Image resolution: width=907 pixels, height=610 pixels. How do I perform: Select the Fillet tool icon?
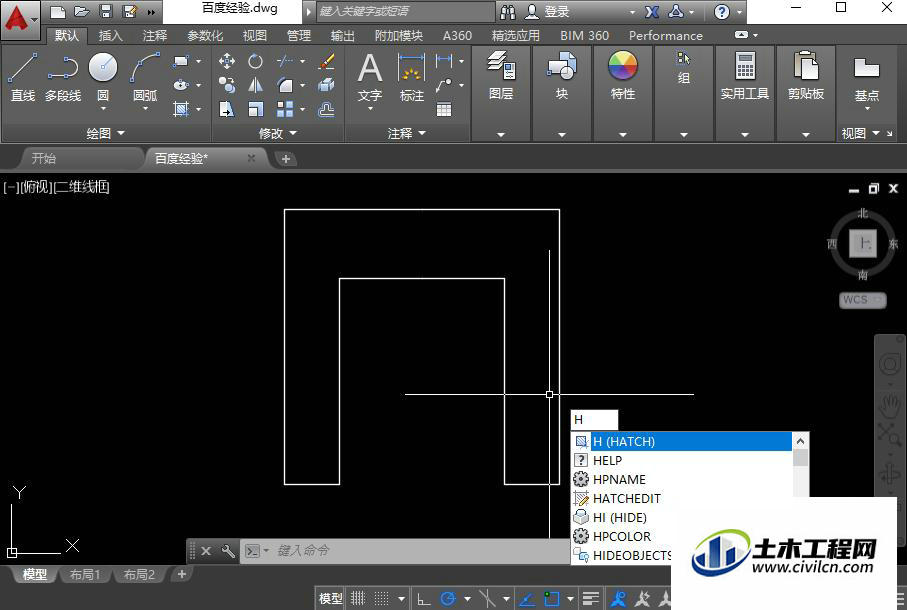pyautogui.click(x=285, y=85)
